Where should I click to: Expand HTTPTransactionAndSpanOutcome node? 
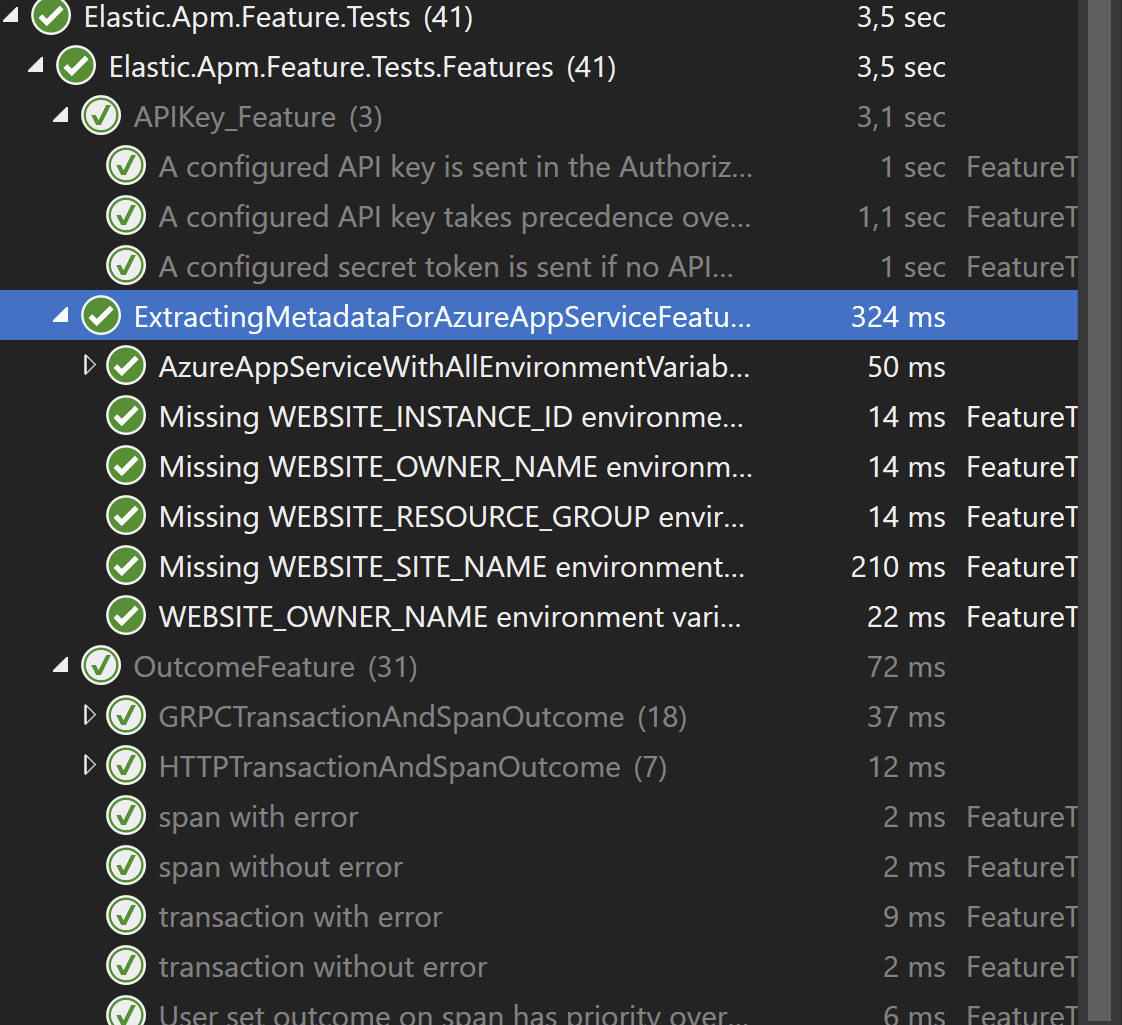89,765
